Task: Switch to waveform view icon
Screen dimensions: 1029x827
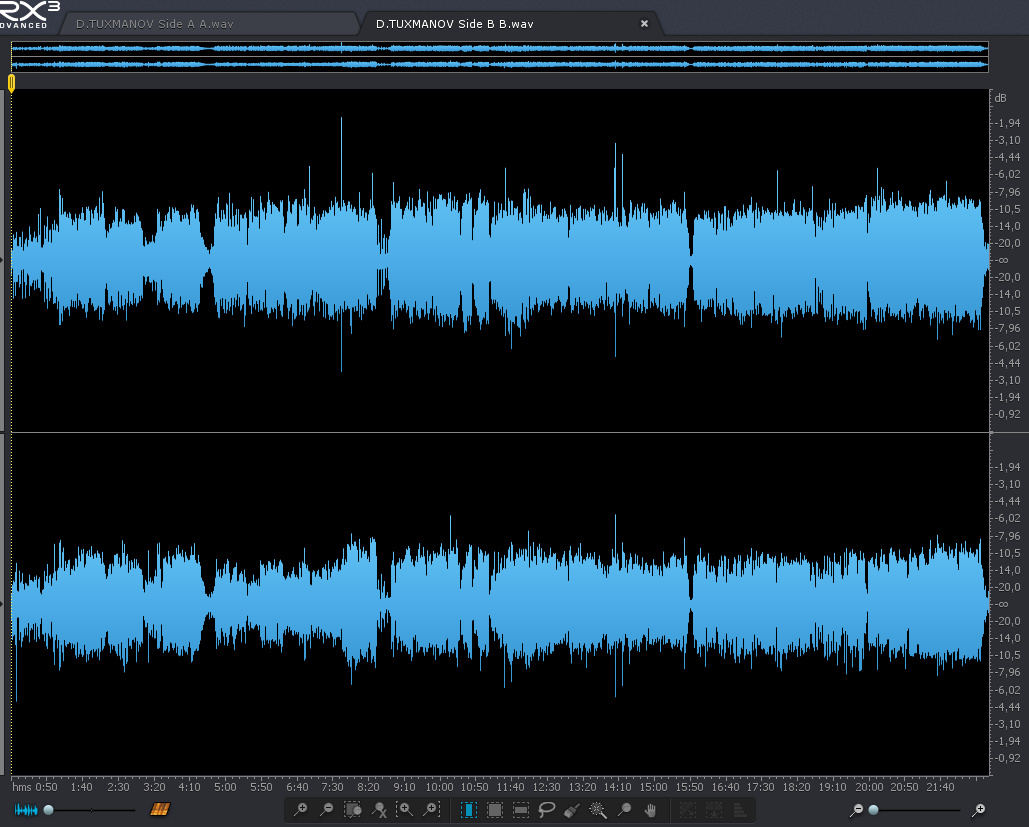Action: coord(26,809)
